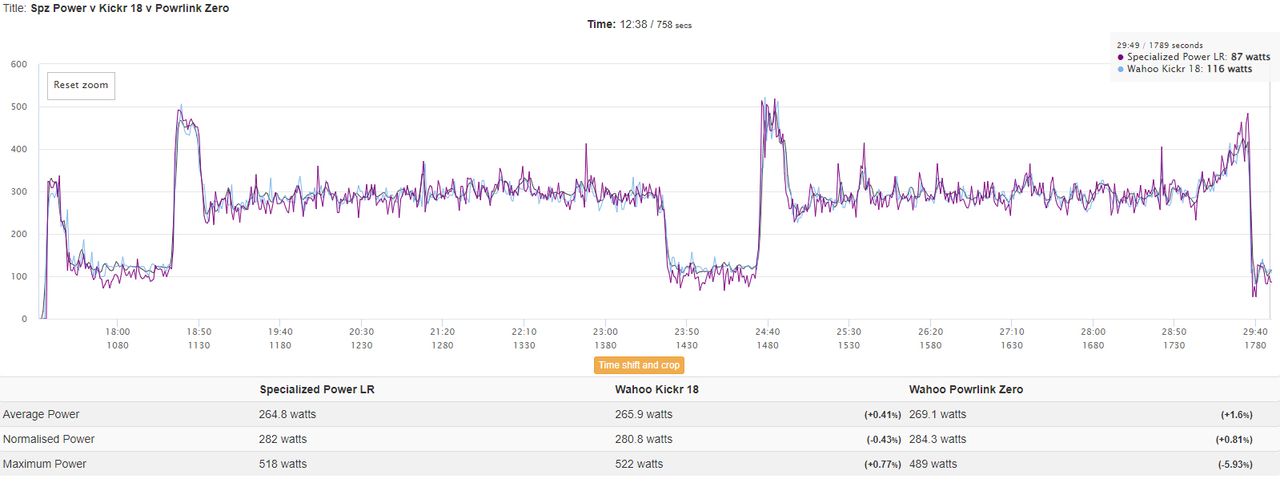This screenshot has width=1280, height=487.
Task: Click the Time shift and crop button
Action: pos(639,365)
